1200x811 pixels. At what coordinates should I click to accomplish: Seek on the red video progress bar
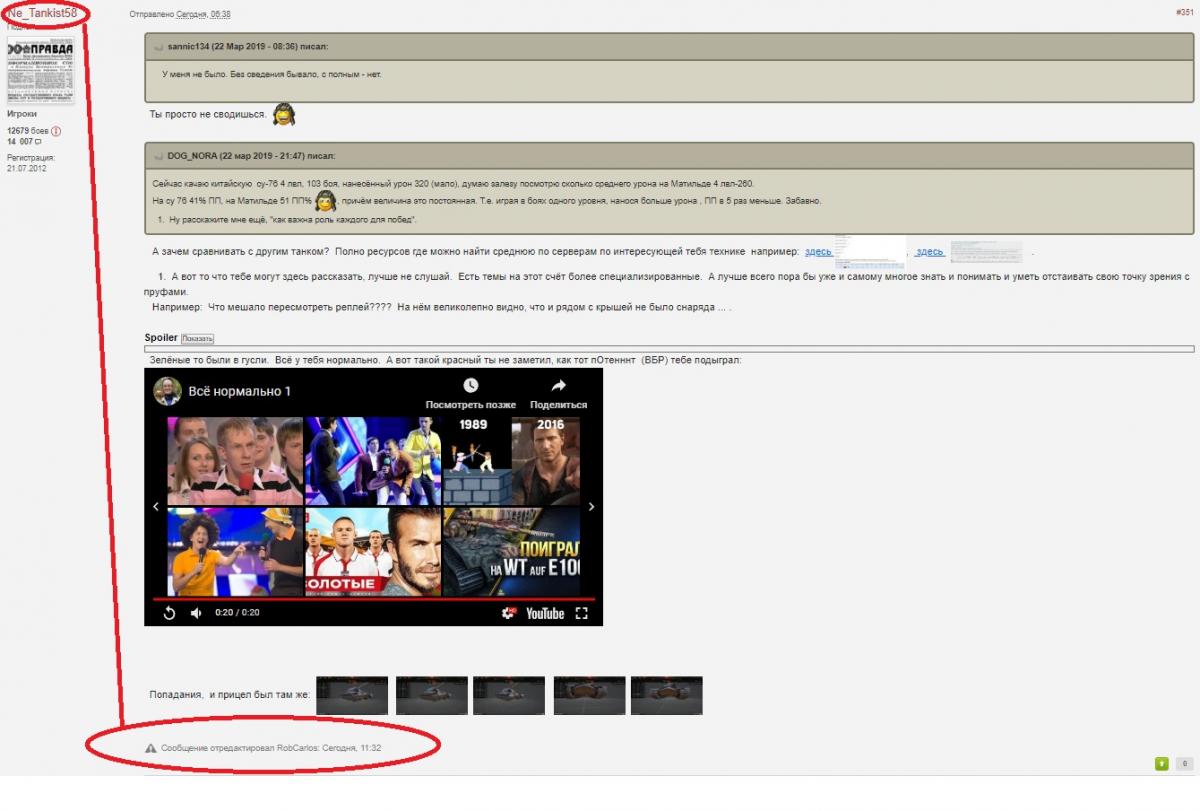[373, 599]
